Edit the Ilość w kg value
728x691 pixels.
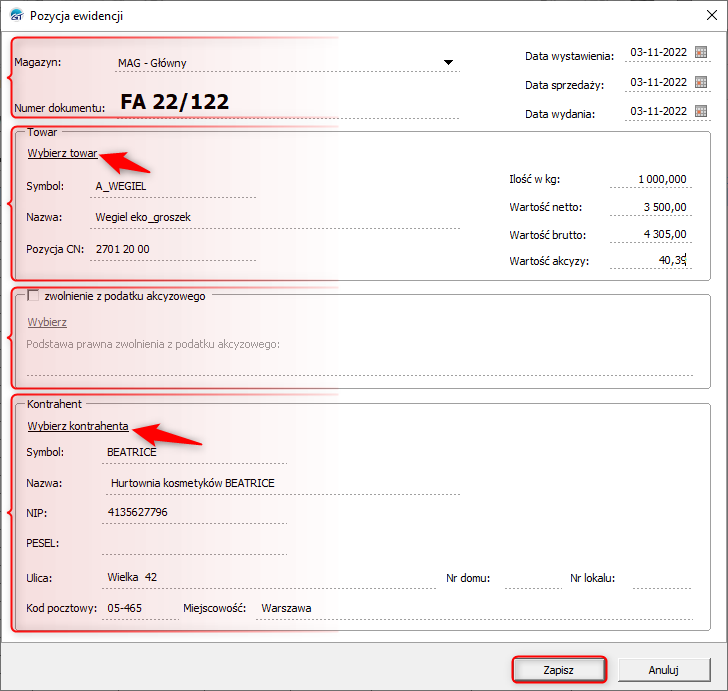pyautogui.click(x=650, y=179)
